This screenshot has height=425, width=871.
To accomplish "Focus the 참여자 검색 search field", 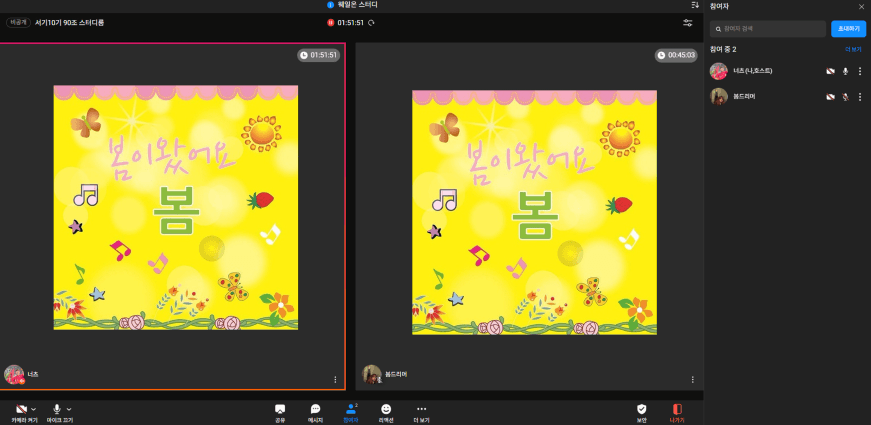I will click(x=768, y=29).
